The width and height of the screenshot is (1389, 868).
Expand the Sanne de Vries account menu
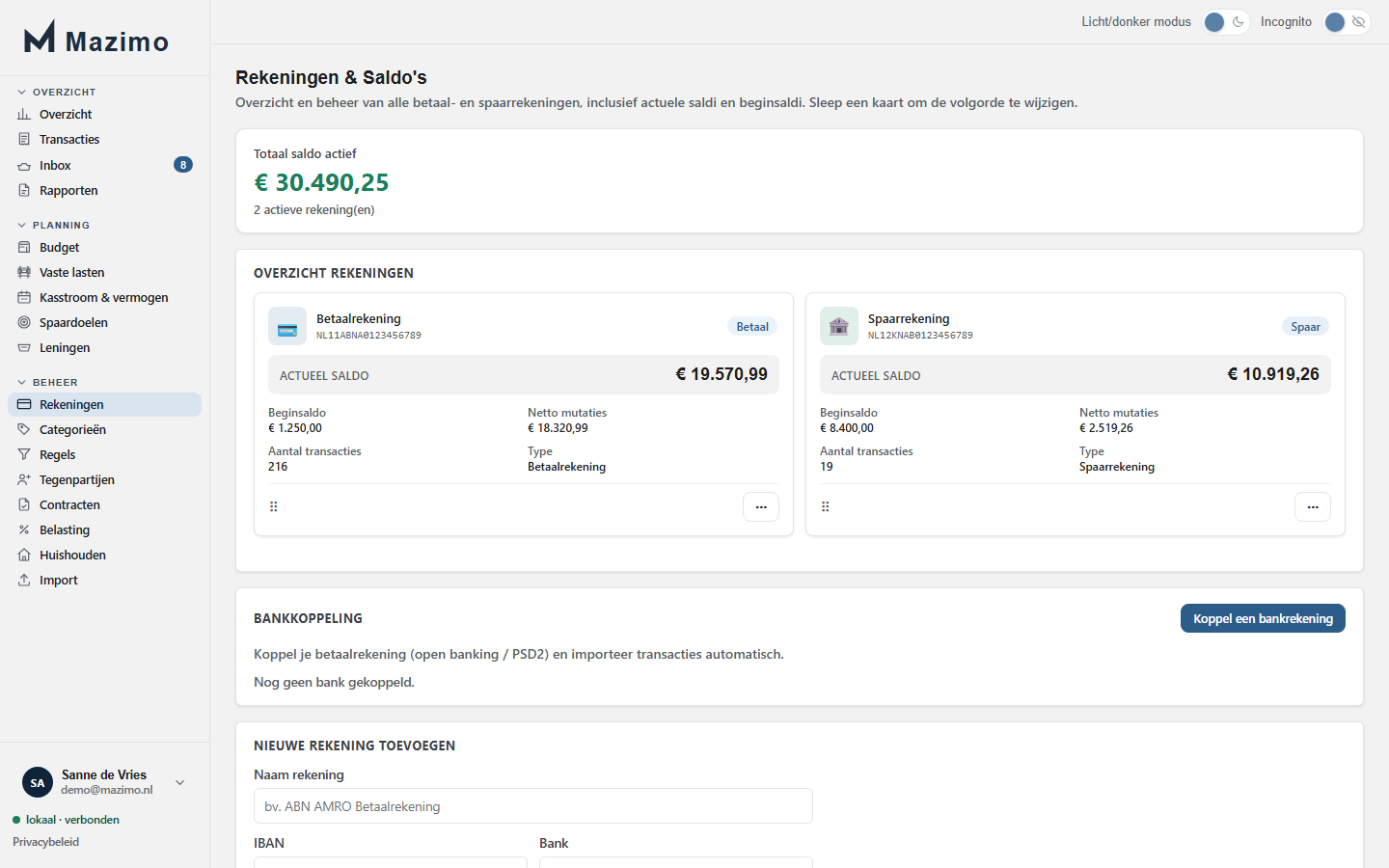pos(179,782)
